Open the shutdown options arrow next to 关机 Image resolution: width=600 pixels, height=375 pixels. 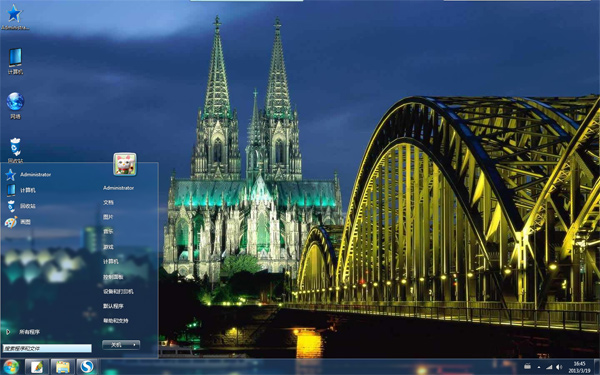[134, 345]
